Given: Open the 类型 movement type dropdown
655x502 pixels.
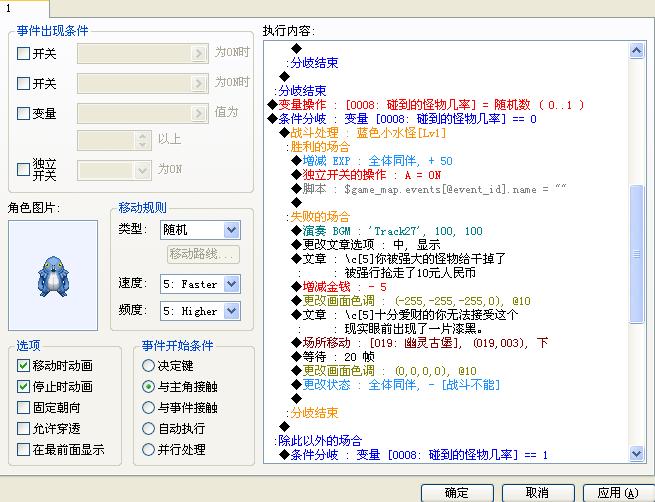Looking at the screenshot, I should (231, 230).
